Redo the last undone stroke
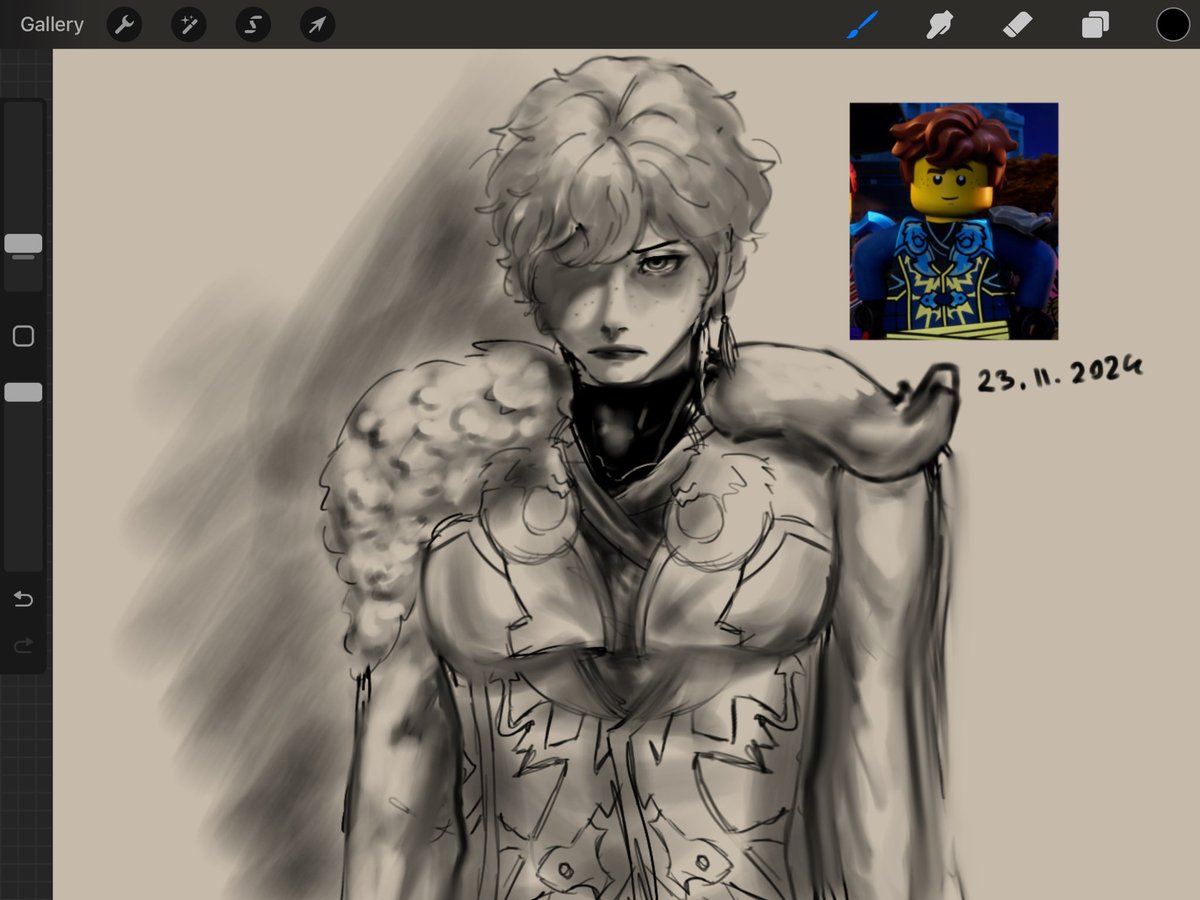The width and height of the screenshot is (1200, 900). (23, 646)
